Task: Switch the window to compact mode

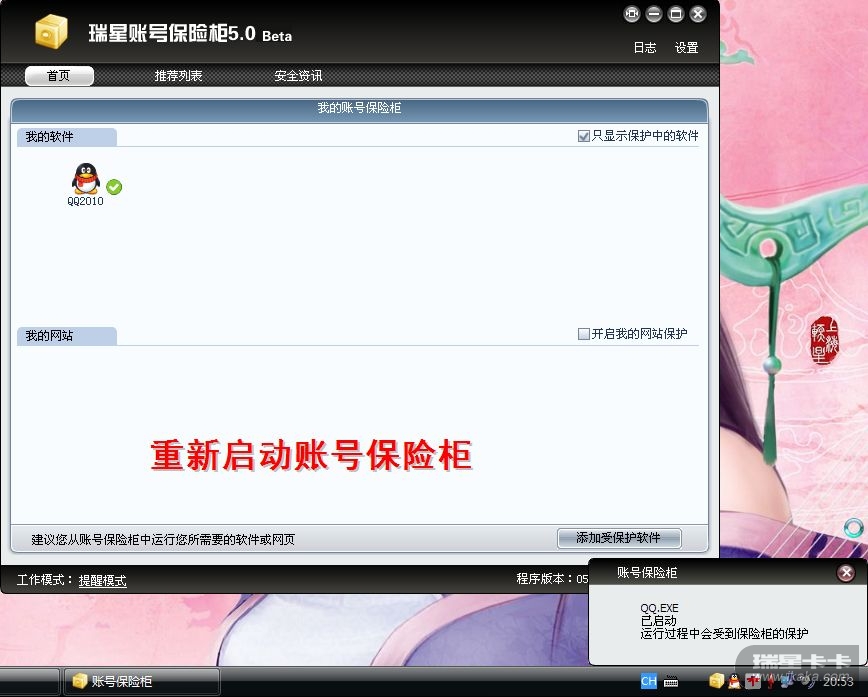Action: coord(632,14)
